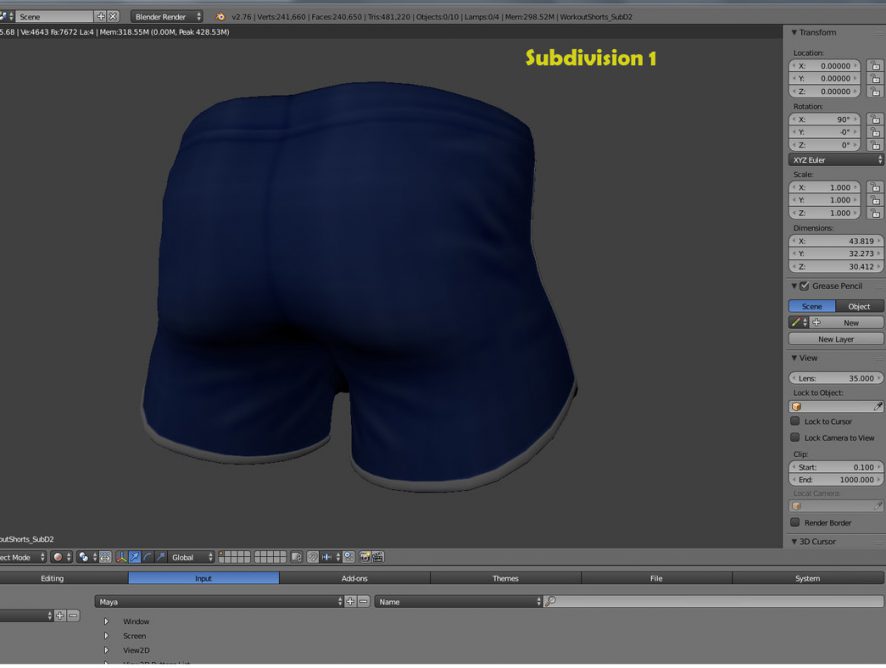Select the translate manipulator arrow icon
Screen dimensions: 886x668
134,557
